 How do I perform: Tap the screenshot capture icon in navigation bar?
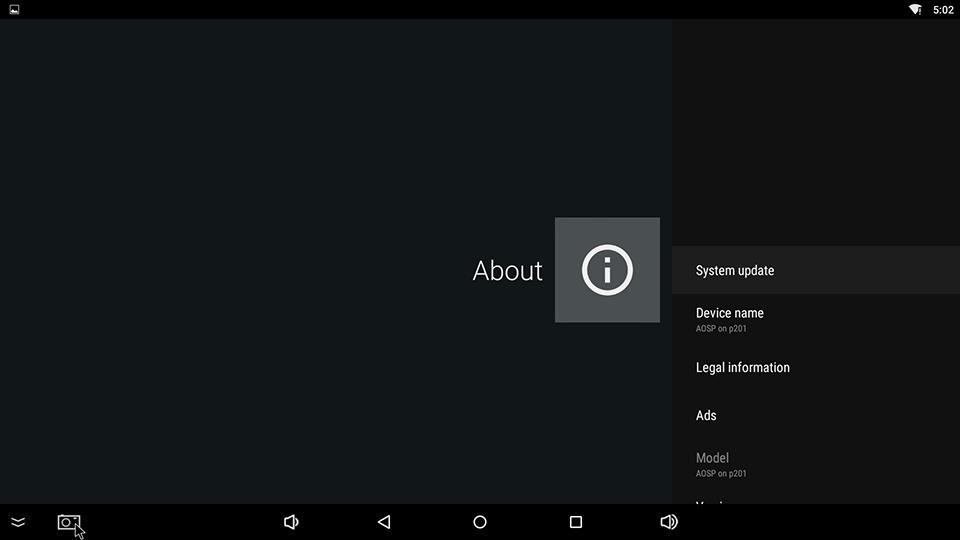tap(68, 522)
